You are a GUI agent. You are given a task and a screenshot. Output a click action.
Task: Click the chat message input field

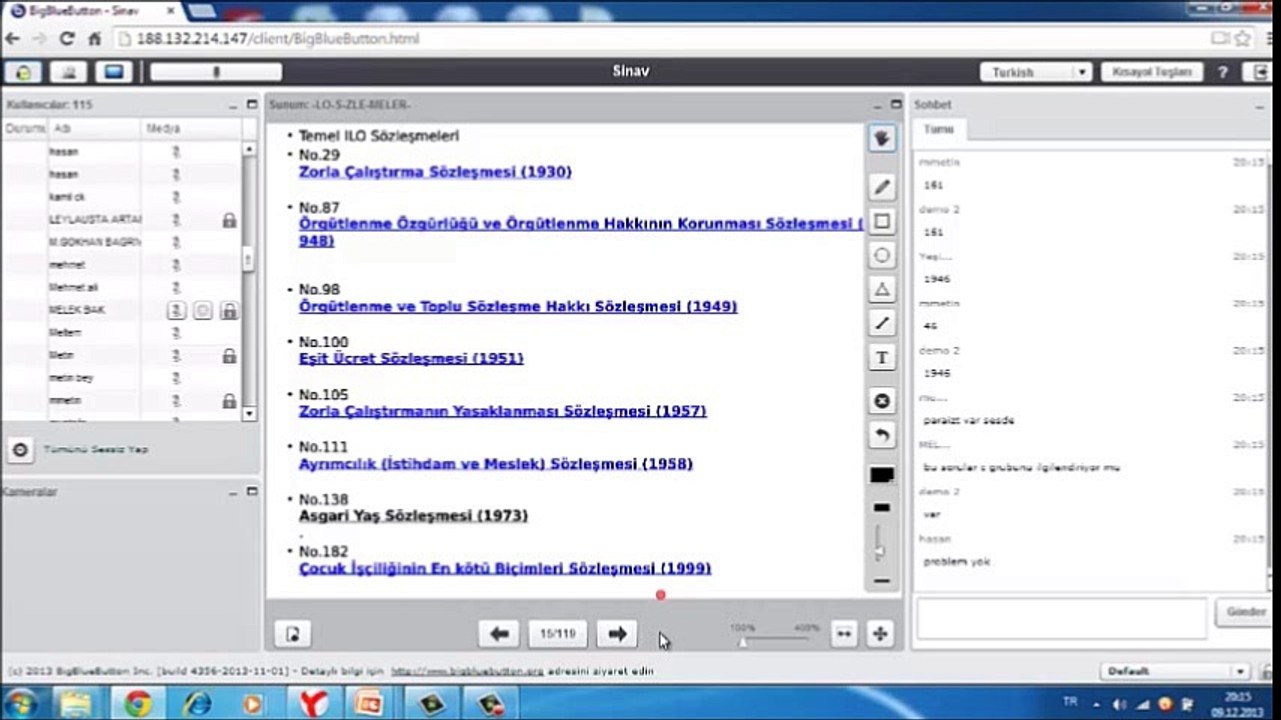pos(1061,618)
